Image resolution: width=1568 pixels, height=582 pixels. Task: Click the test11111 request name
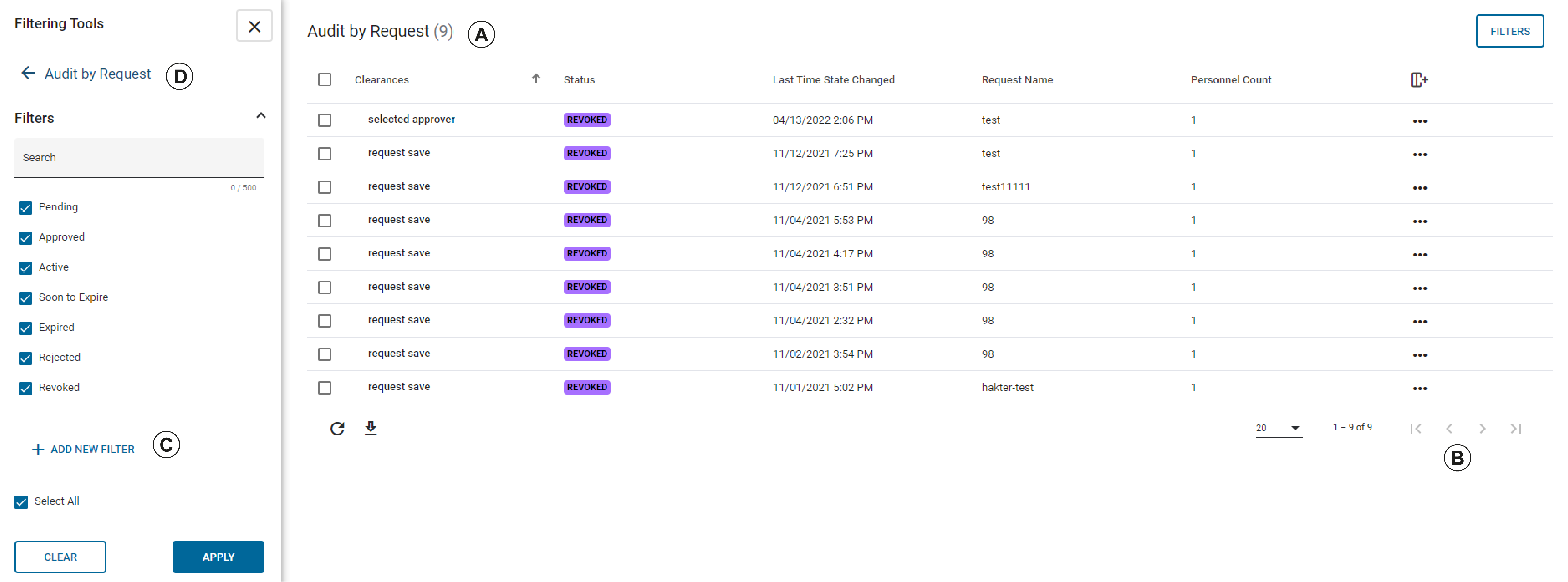pyautogui.click(x=1006, y=187)
